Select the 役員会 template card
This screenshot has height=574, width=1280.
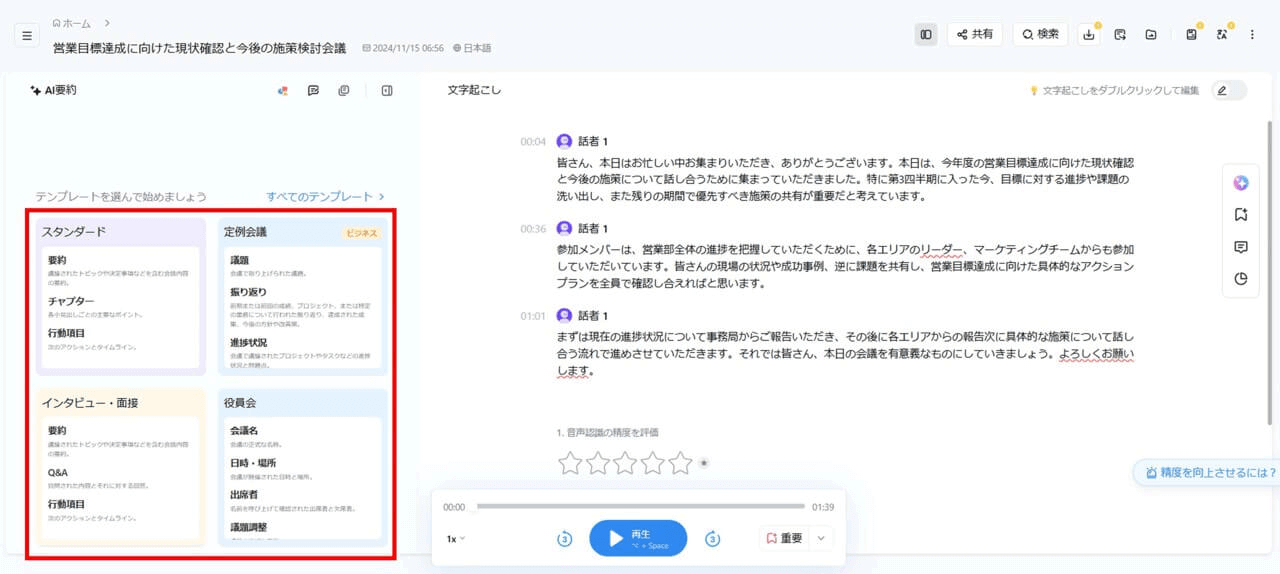pos(303,467)
